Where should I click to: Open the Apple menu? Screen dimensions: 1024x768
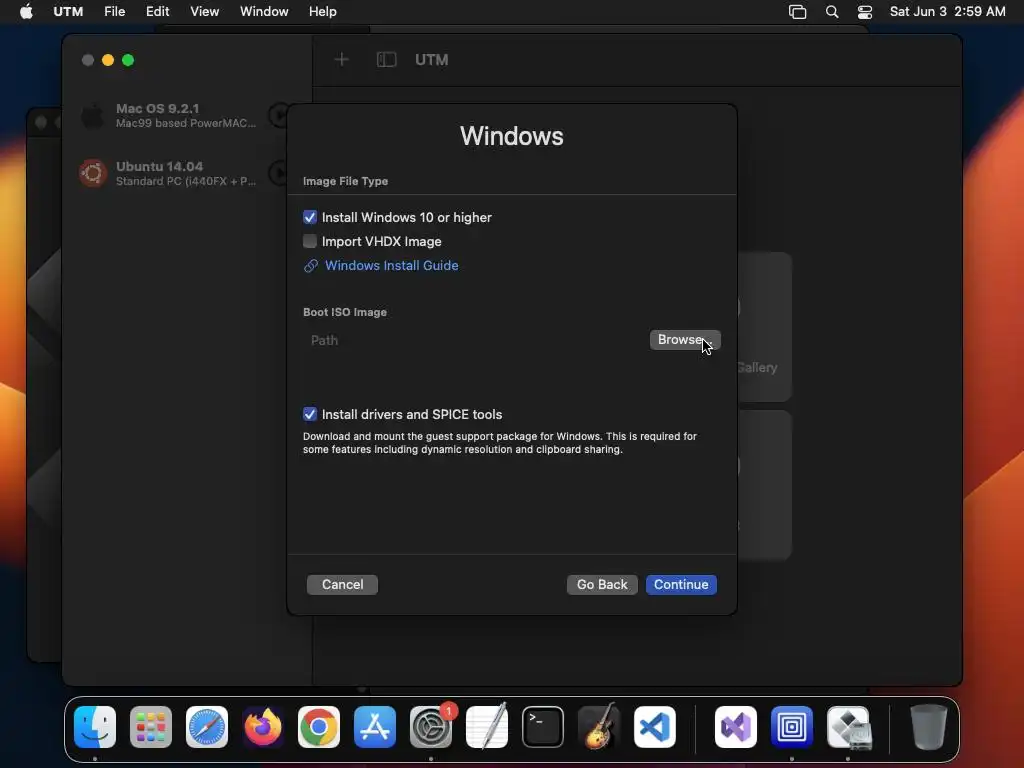tap(26, 11)
